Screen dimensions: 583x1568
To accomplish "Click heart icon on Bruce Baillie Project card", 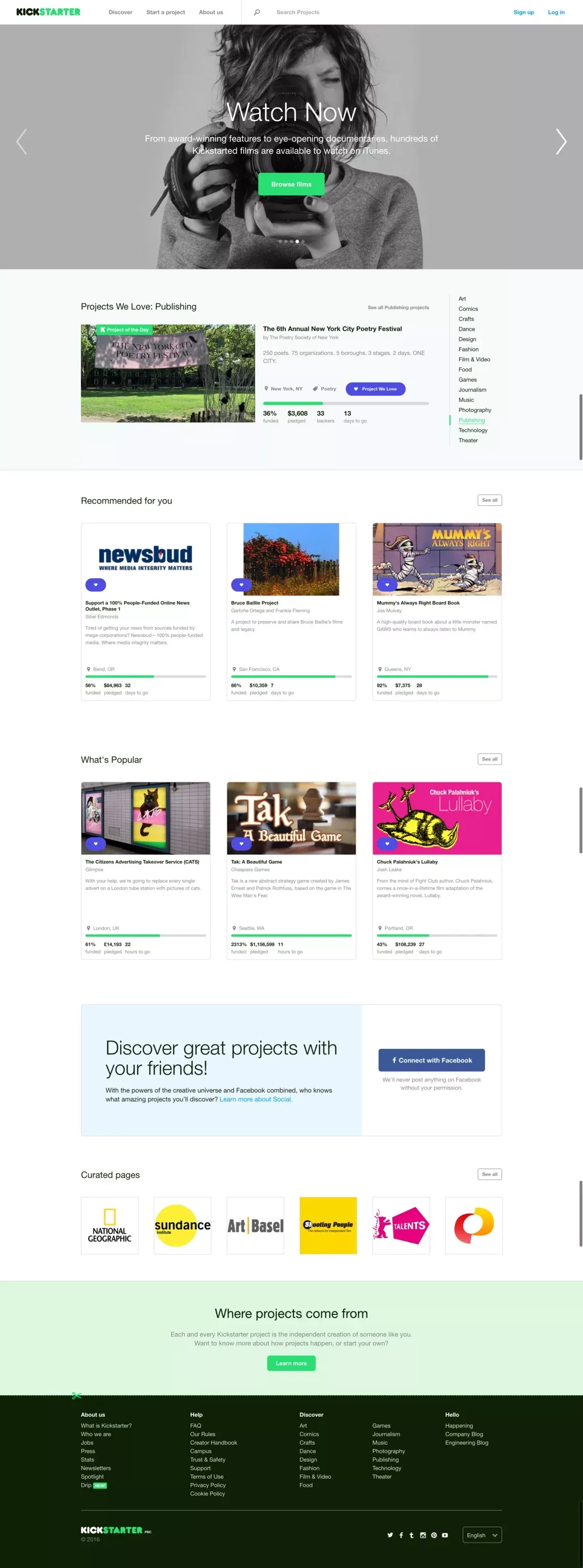I will click(241, 584).
